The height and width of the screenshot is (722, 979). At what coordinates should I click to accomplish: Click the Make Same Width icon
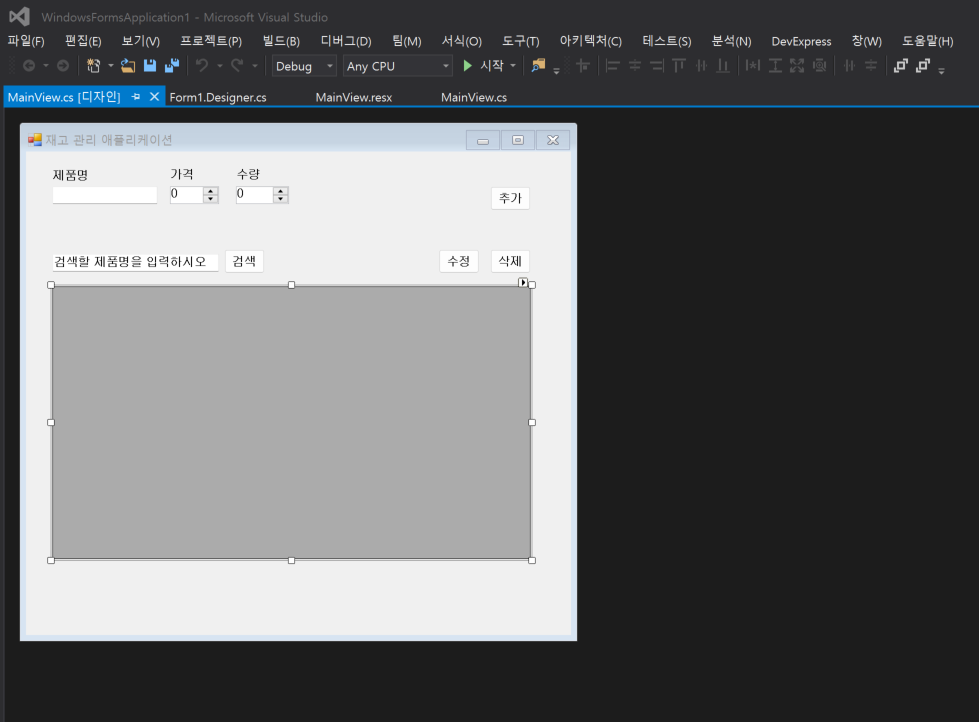click(x=753, y=66)
